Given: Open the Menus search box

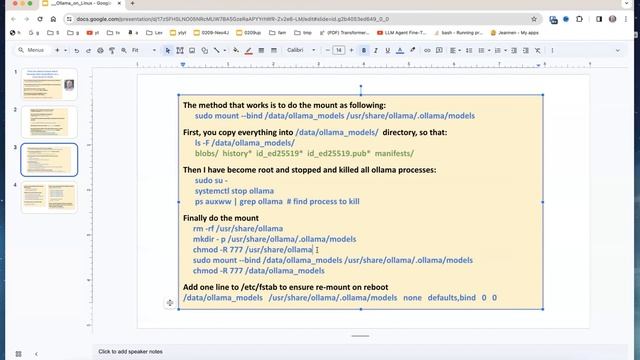Looking at the screenshot, I should 31,50.
